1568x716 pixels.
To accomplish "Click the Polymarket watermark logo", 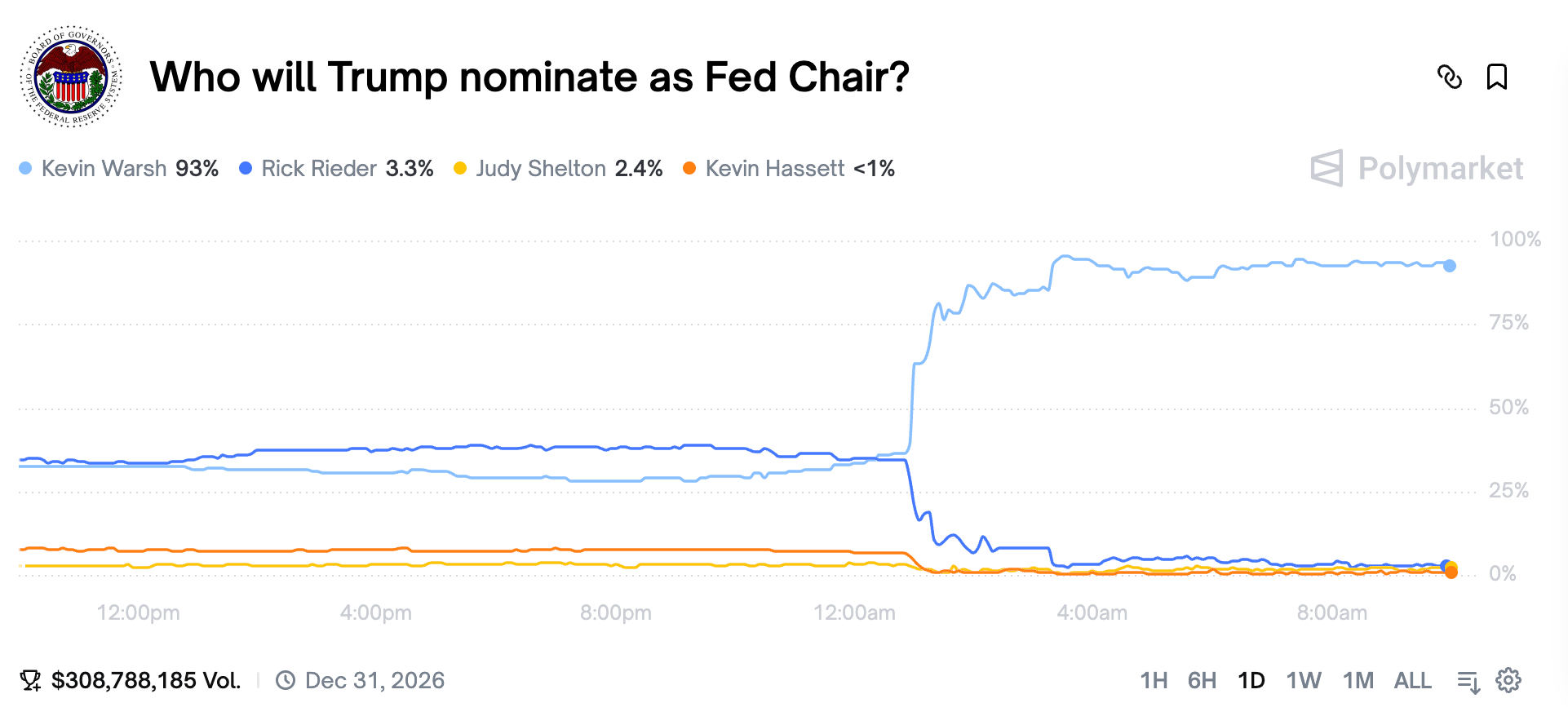I will click(x=1417, y=169).
